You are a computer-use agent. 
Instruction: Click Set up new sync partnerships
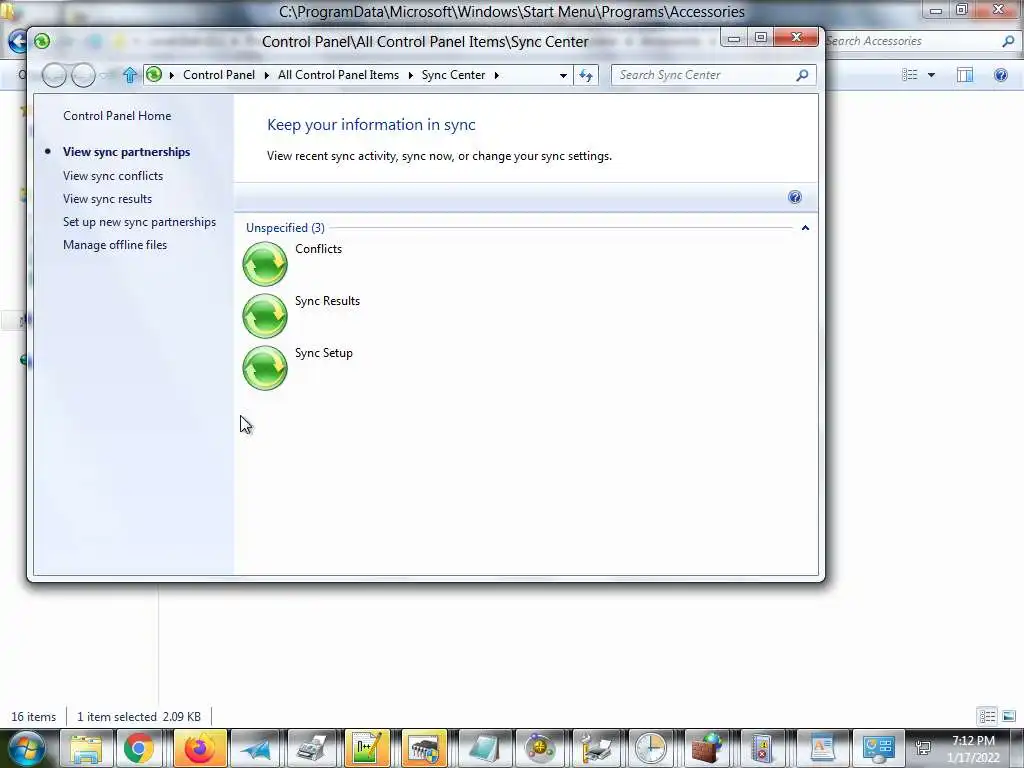pos(140,222)
